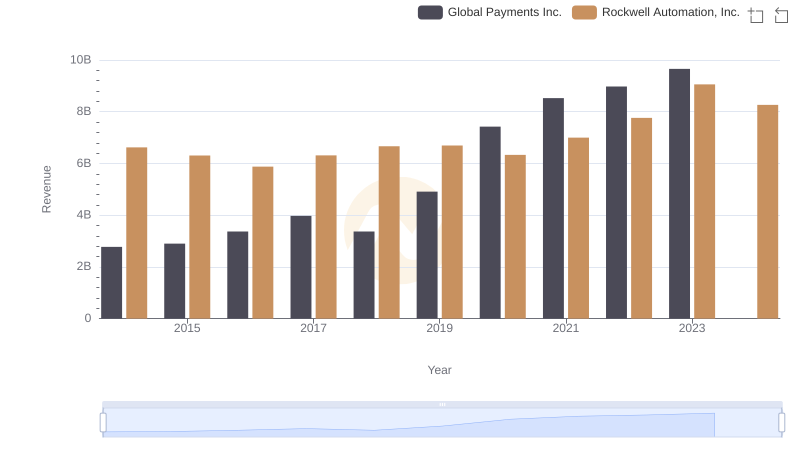Click the Rockwell Automation legend color swatch
The image size is (800, 461).
click(x=584, y=12)
